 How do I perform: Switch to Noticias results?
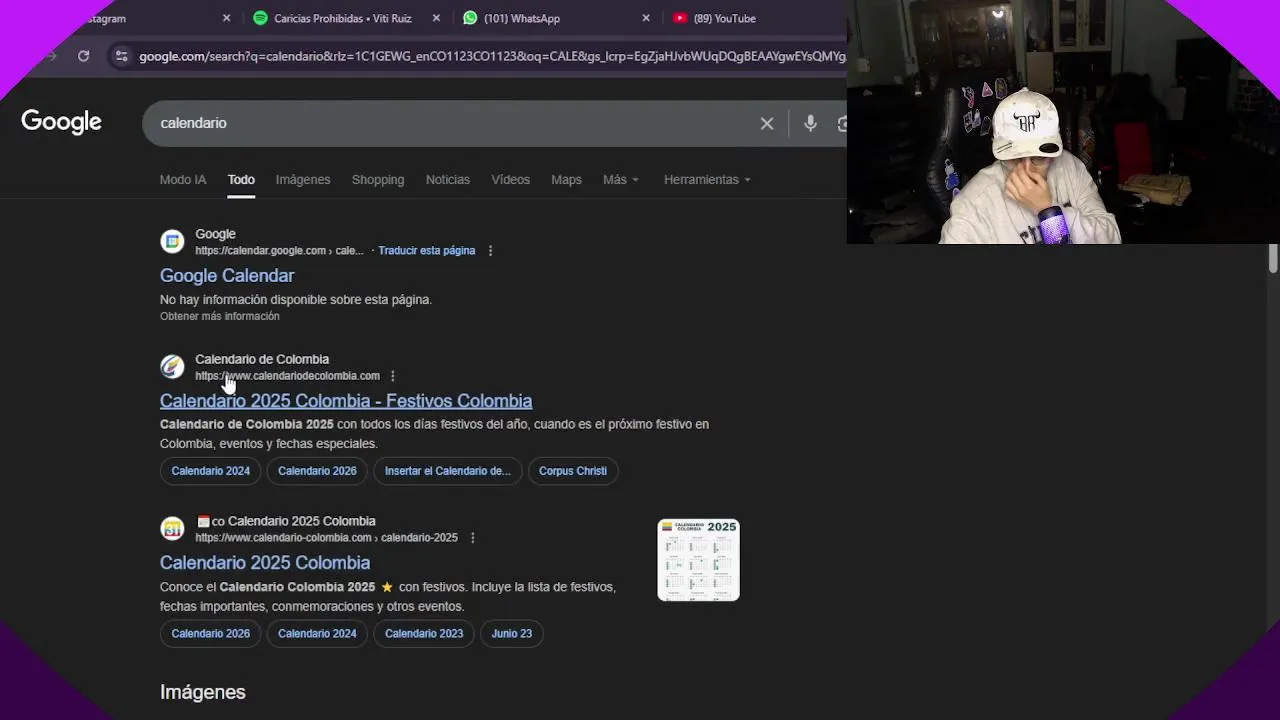pyautogui.click(x=448, y=180)
